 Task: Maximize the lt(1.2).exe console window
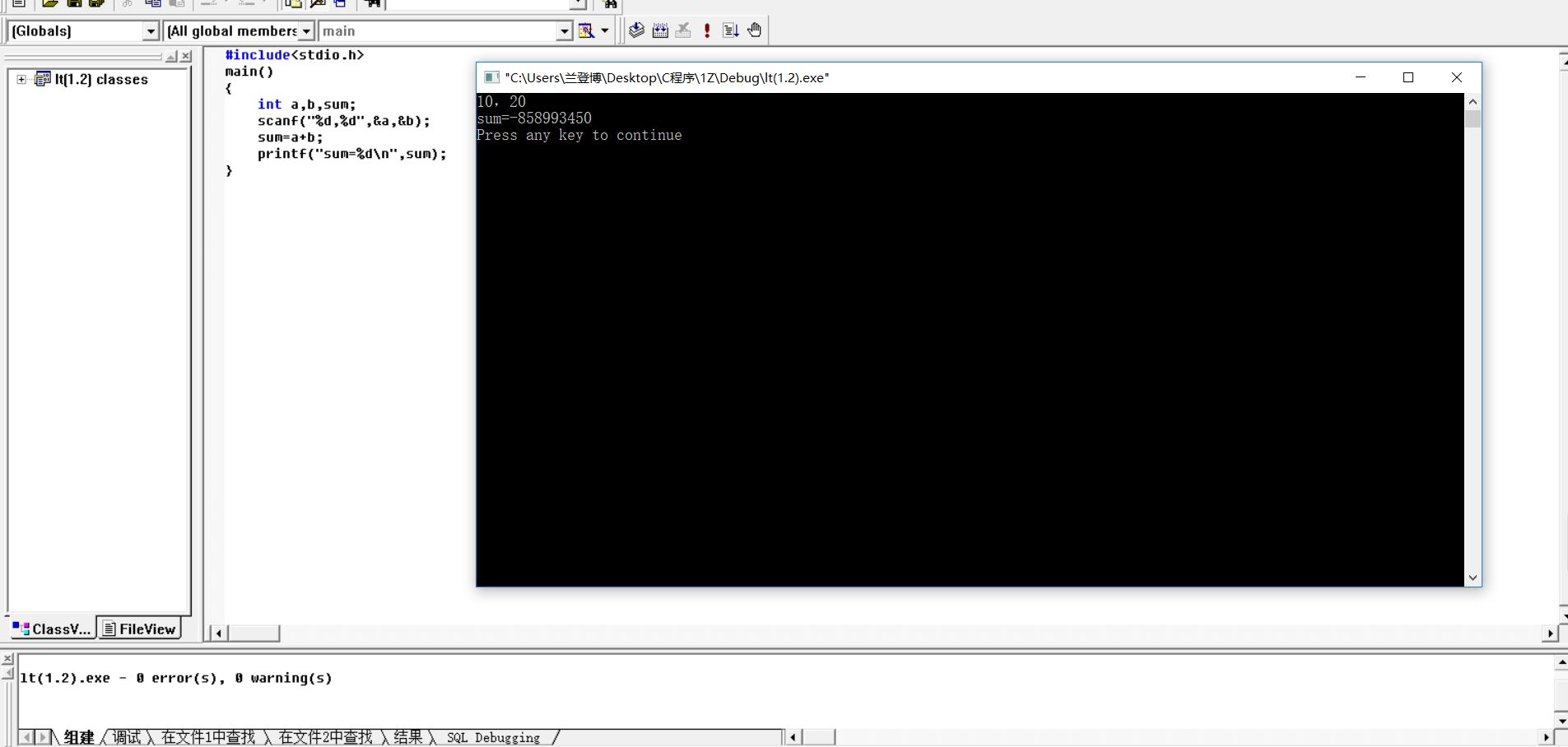pyautogui.click(x=1408, y=77)
